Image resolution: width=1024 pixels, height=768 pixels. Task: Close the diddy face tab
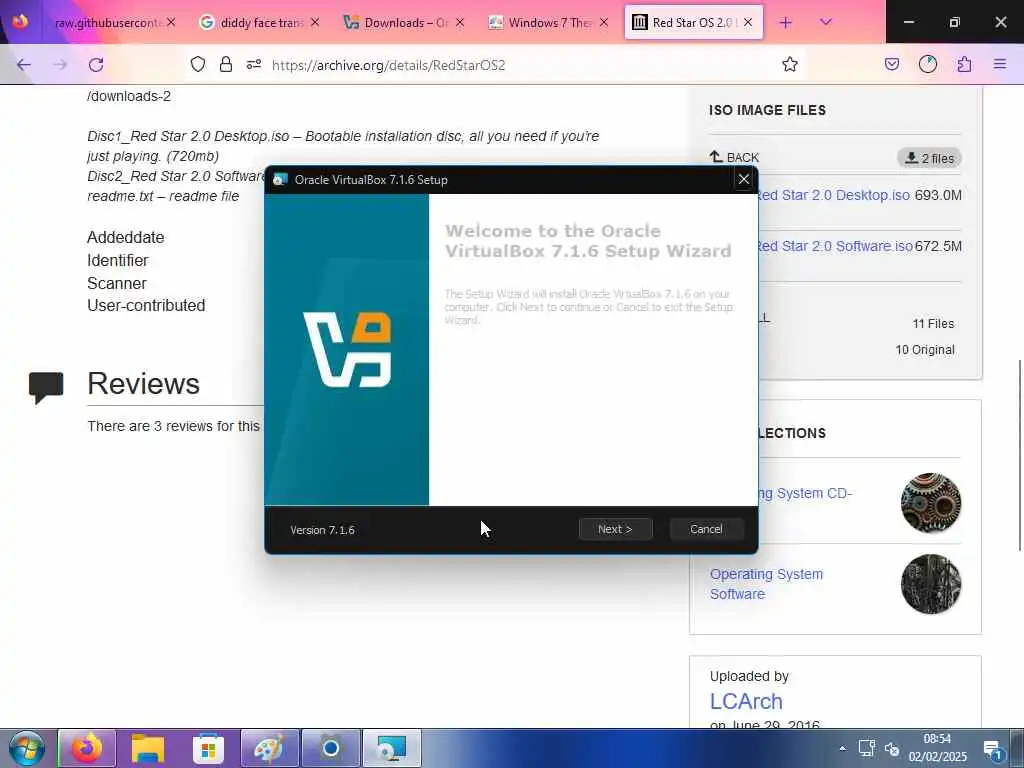[x=315, y=22]
